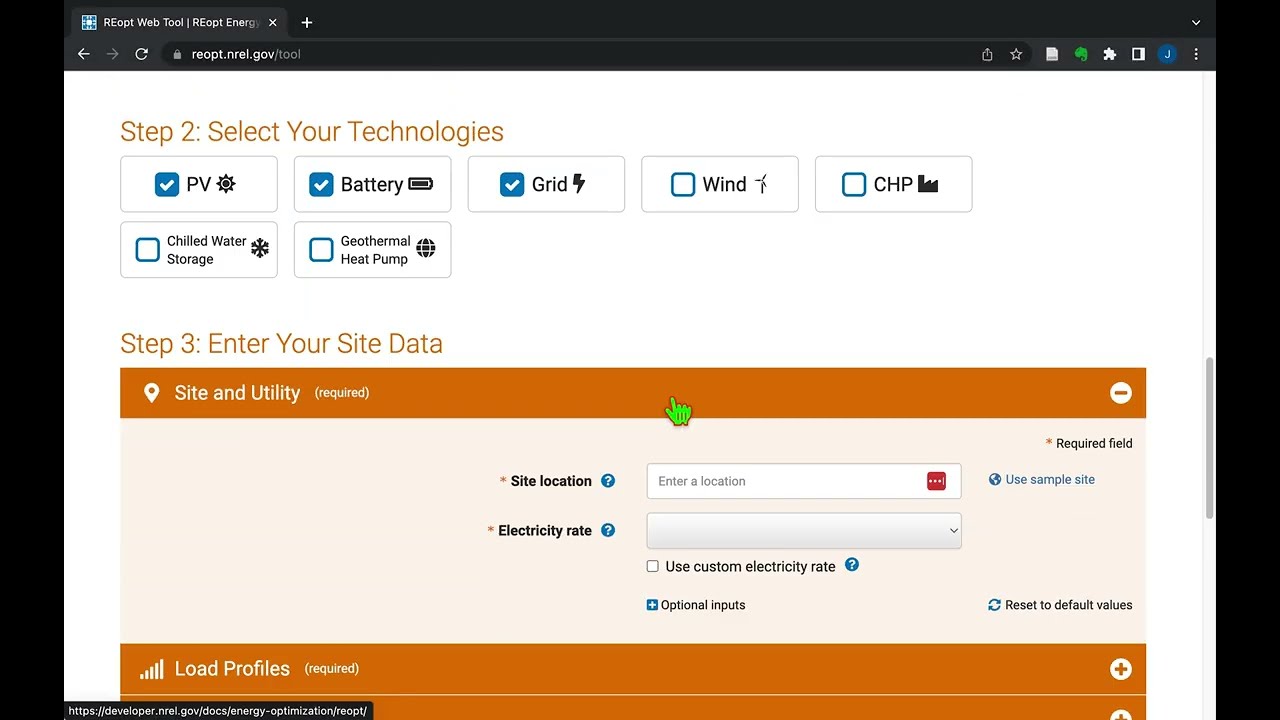
Task: Click Use sample site link
Action: pyautogui.click(x=1042, y=480)
